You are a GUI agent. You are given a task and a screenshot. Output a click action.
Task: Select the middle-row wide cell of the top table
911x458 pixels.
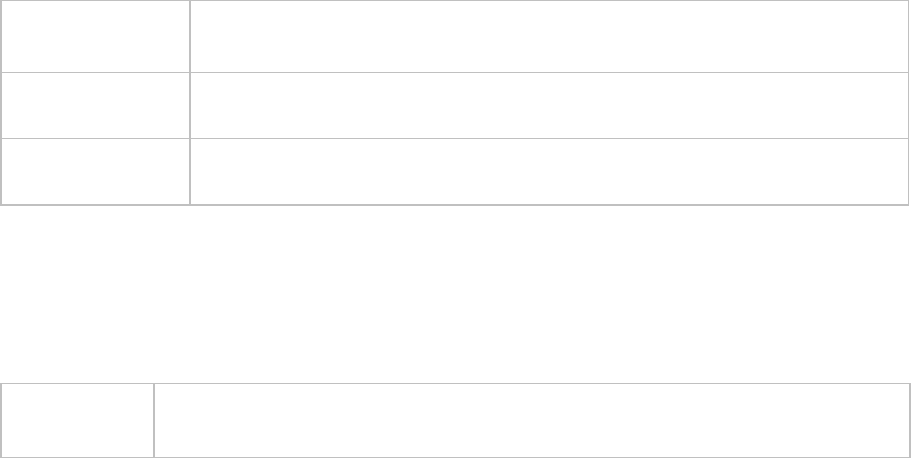coord(548,105)
